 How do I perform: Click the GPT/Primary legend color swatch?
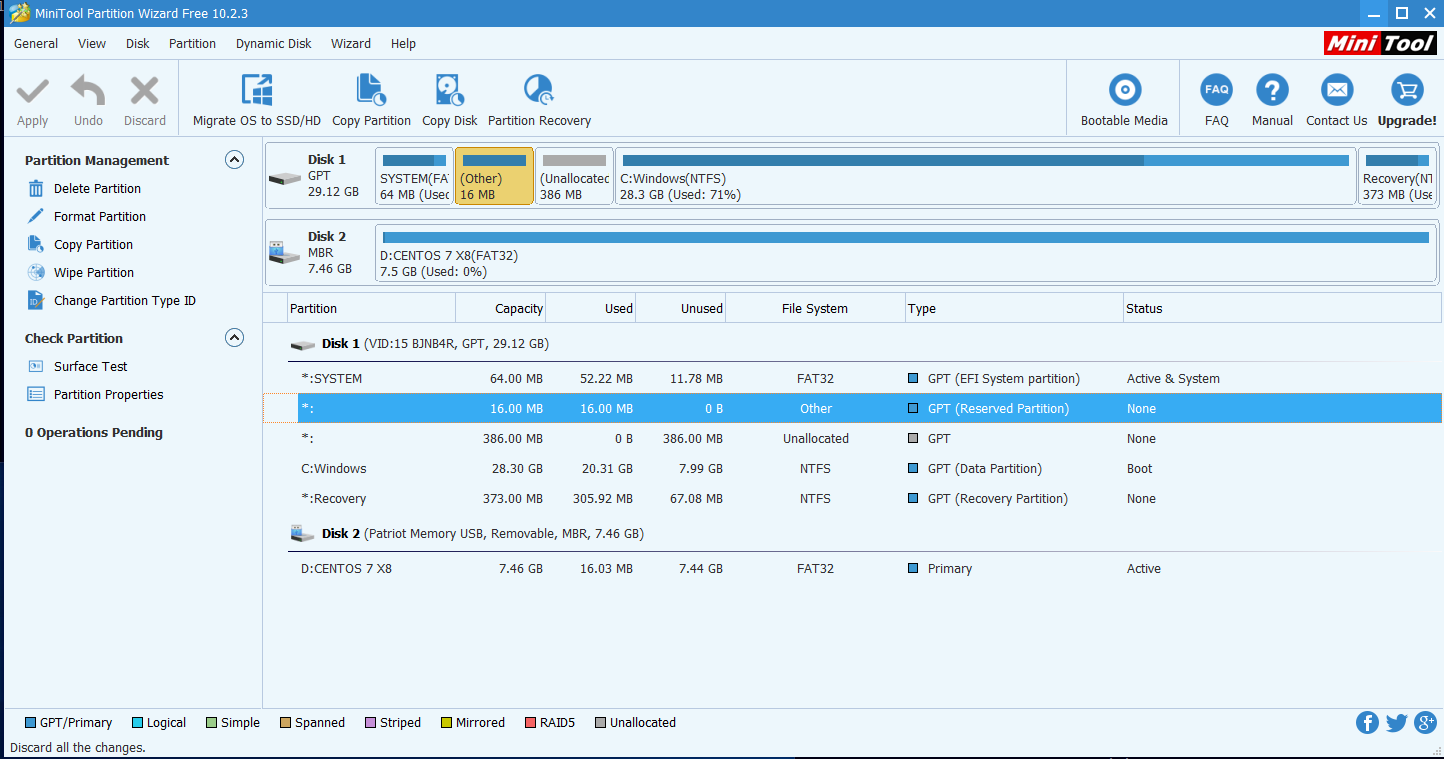pyautogui.click(x=31, y=722)
